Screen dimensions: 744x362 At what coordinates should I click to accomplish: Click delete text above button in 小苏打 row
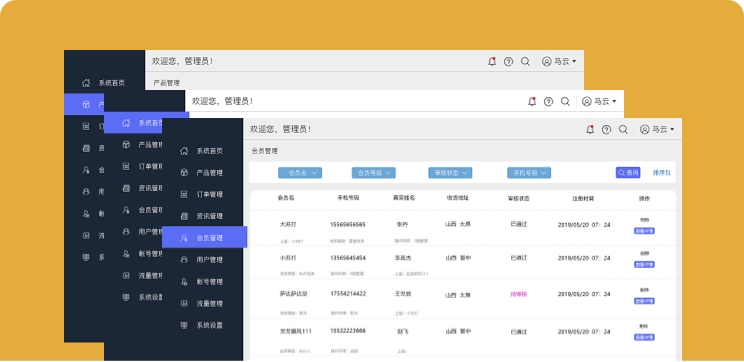pos(644,254)
